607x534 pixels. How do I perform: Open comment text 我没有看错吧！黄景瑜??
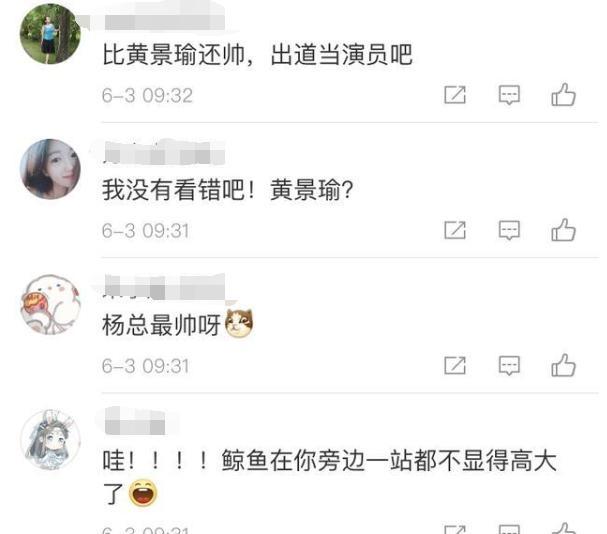(x=228, y=190)
